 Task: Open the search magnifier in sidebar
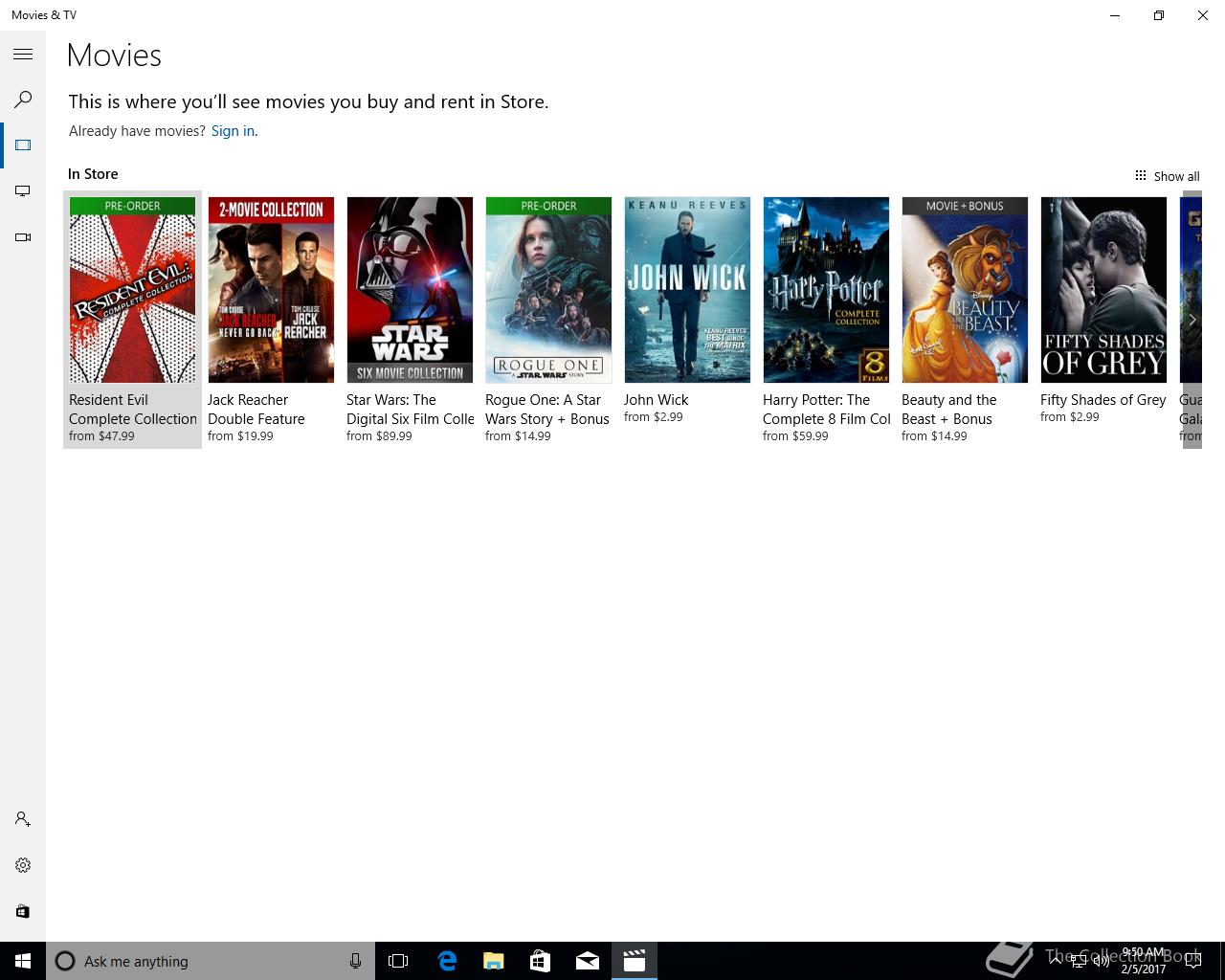23,100
